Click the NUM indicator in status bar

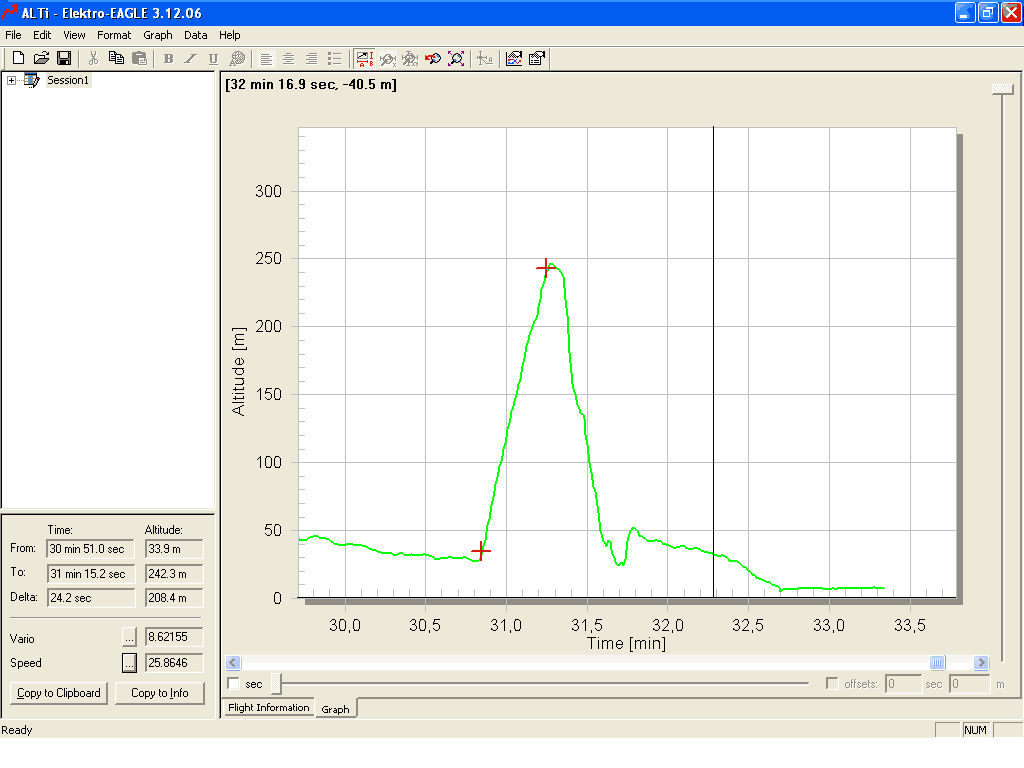[975, 730]
